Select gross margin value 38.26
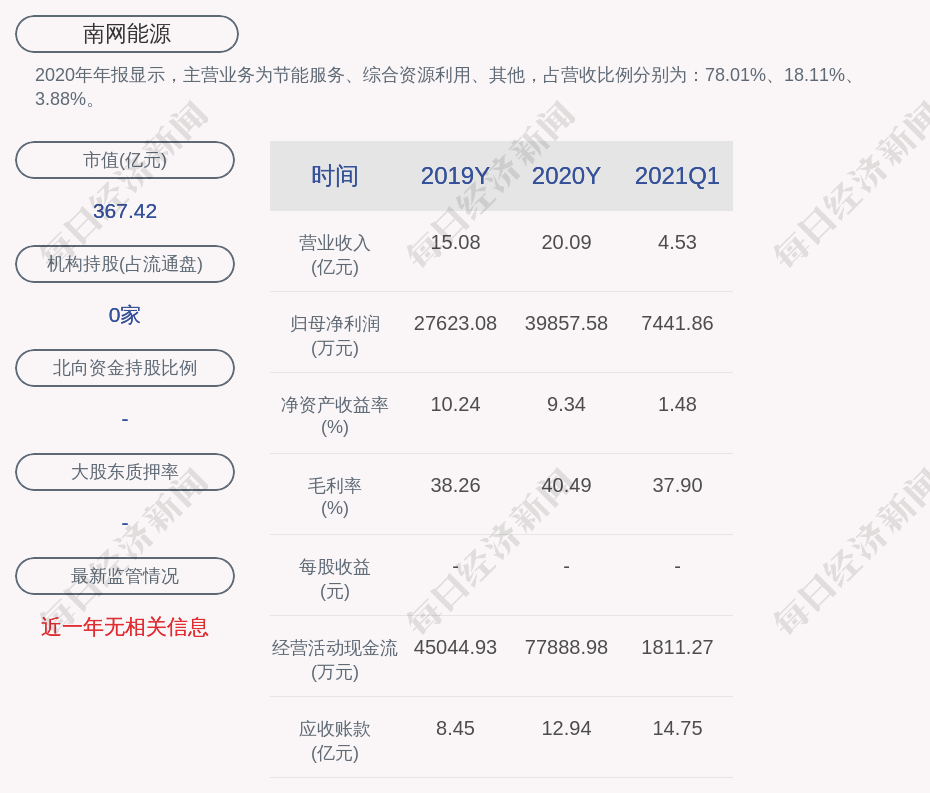This screenshot has width=930, height=793. click(x=455, y=485)
